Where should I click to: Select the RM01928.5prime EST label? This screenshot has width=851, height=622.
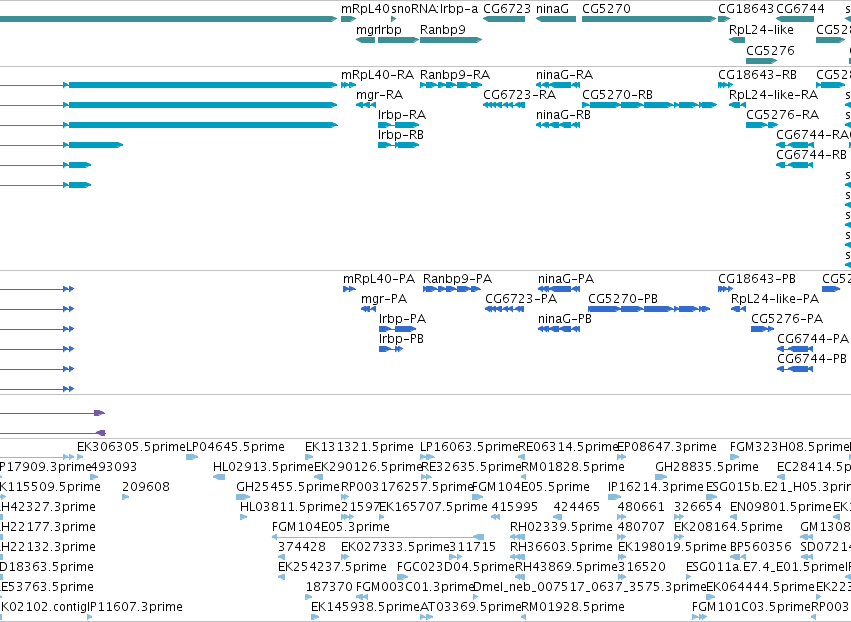[x=573, y=607]
